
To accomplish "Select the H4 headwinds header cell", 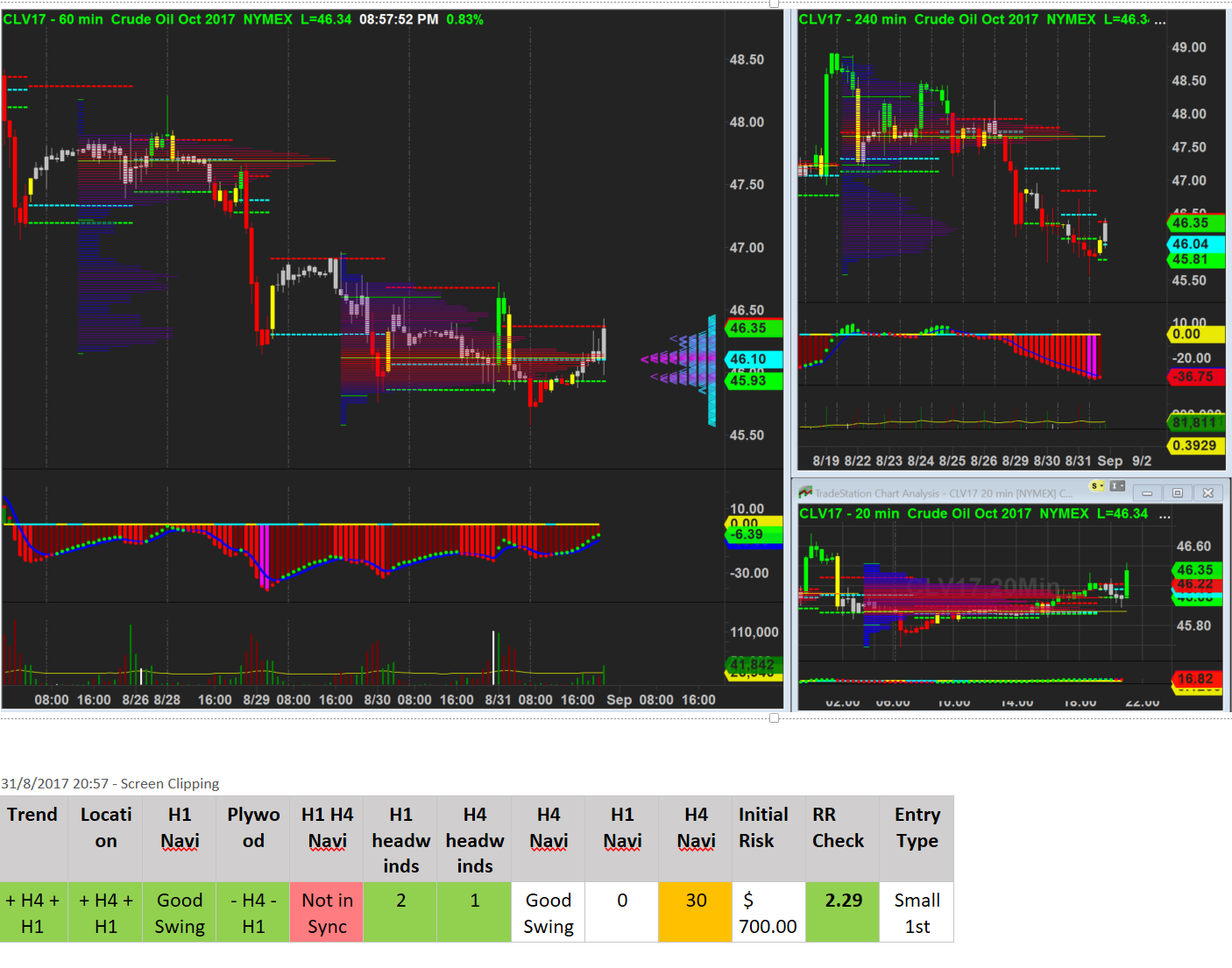I will [474, 838].
